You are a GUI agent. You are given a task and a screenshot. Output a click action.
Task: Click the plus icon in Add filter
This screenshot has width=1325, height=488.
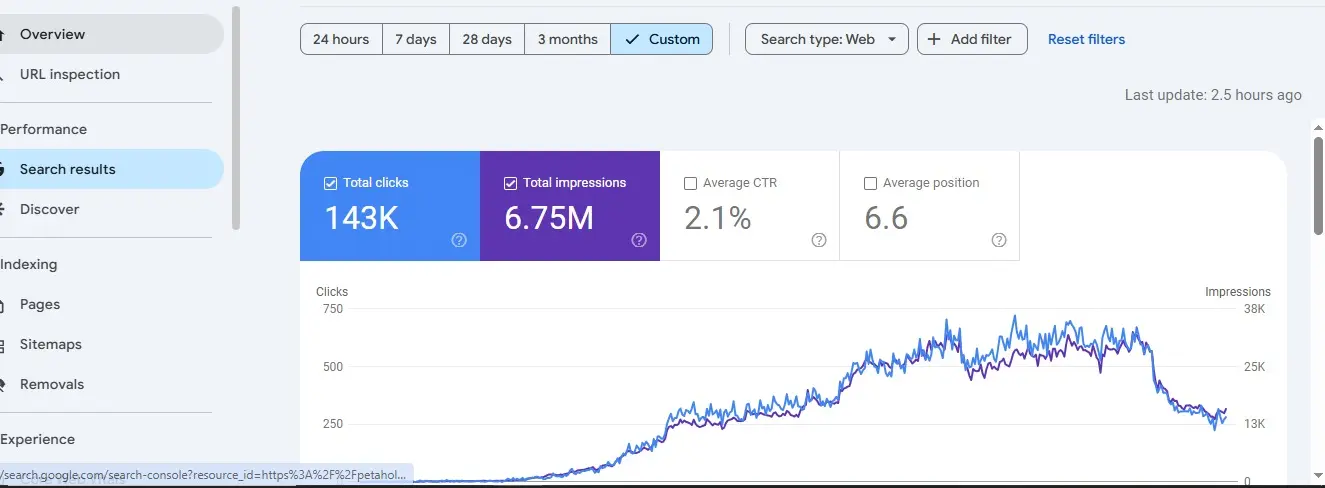(934, 39)
